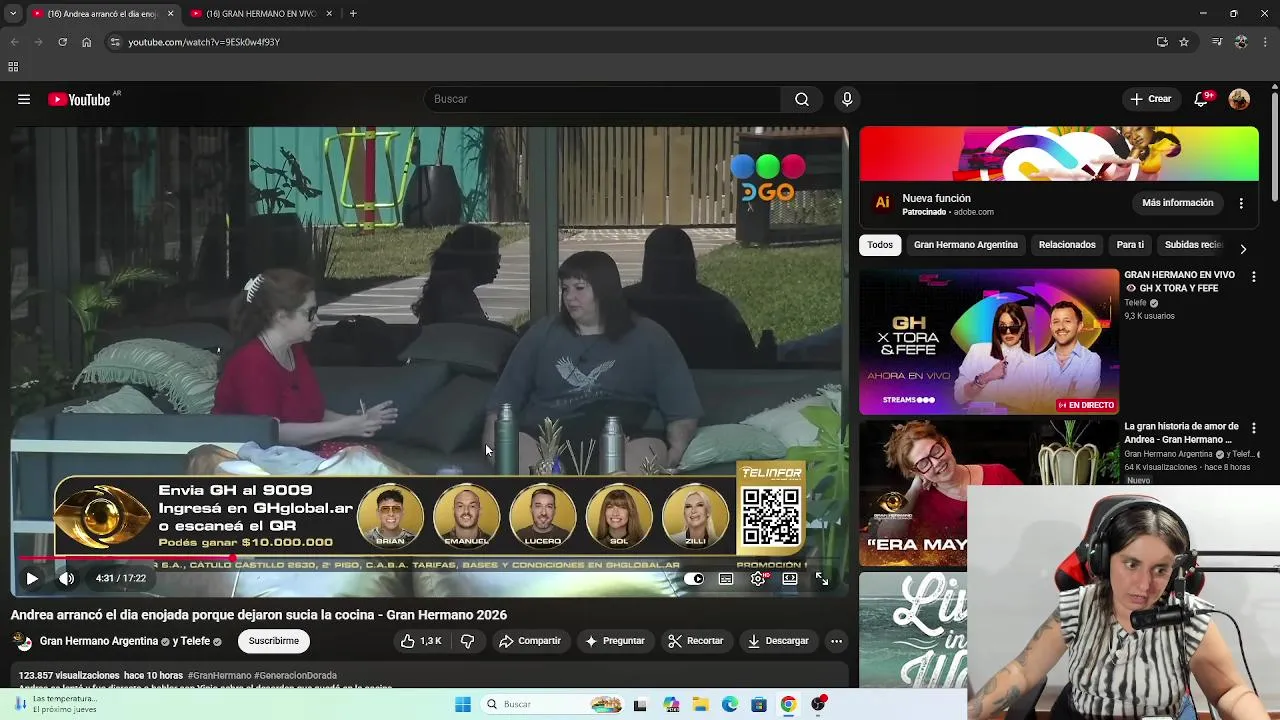Install app icon in address bar

coord(1162,42)
